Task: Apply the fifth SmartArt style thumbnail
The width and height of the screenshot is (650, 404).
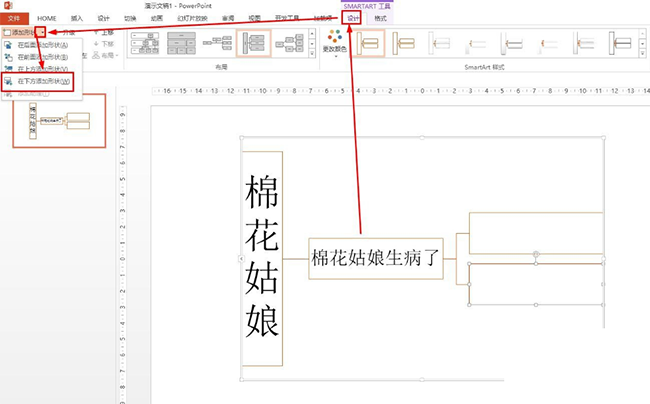Action: [x=512, y=43]
